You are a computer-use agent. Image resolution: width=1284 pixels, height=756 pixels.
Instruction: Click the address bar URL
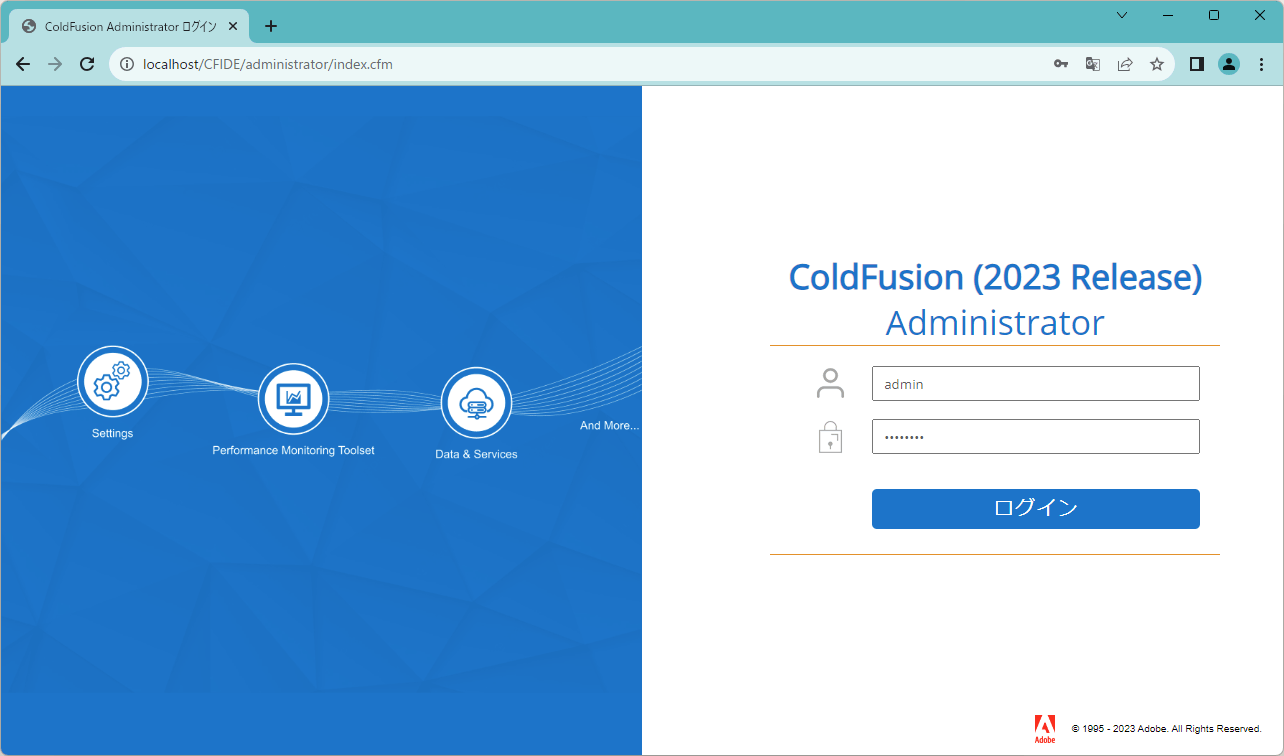coord(268,64)
